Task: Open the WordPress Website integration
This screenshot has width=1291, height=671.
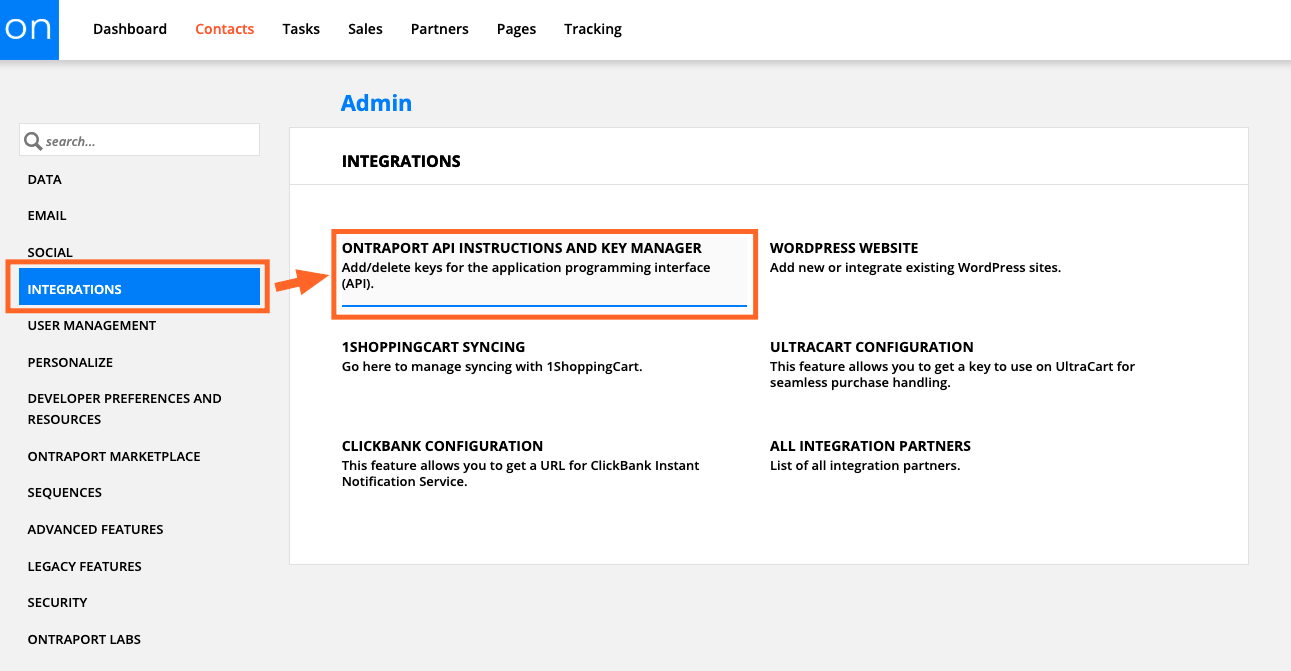Action: pos(843,248)
